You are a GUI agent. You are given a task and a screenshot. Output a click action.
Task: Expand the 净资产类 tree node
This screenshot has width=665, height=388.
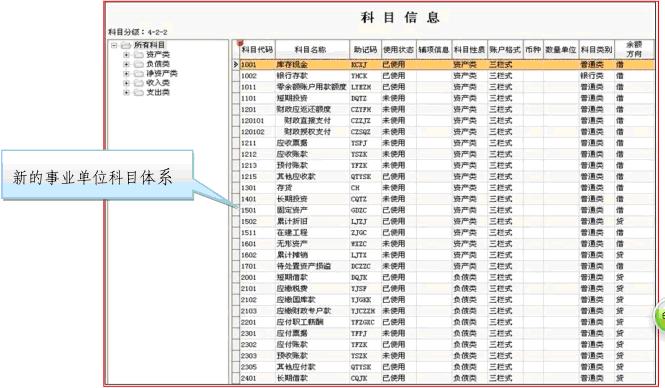(126, 73)
